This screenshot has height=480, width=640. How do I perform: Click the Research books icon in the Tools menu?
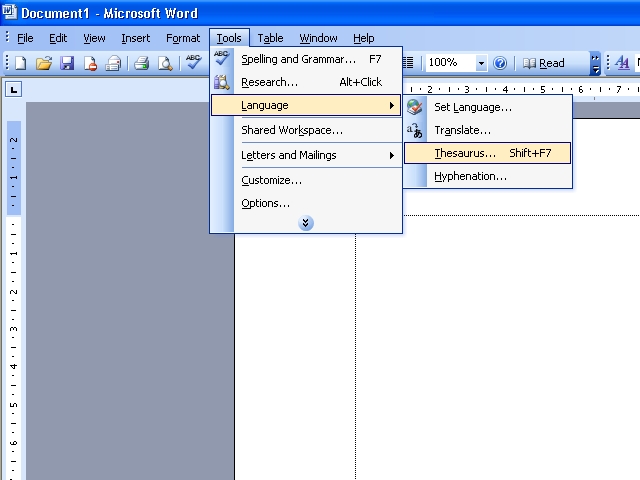222,82
